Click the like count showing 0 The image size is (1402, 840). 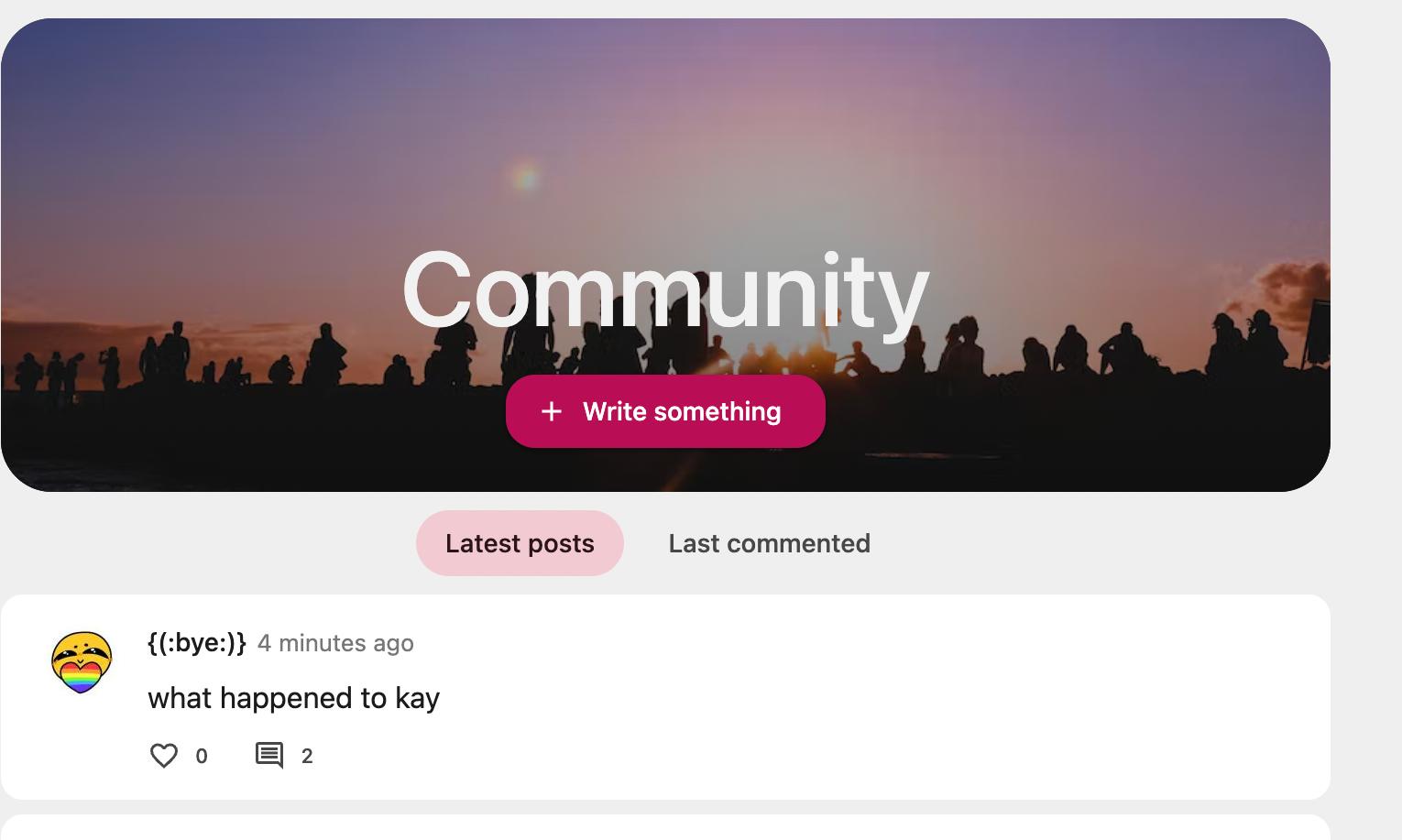point(202,757)
